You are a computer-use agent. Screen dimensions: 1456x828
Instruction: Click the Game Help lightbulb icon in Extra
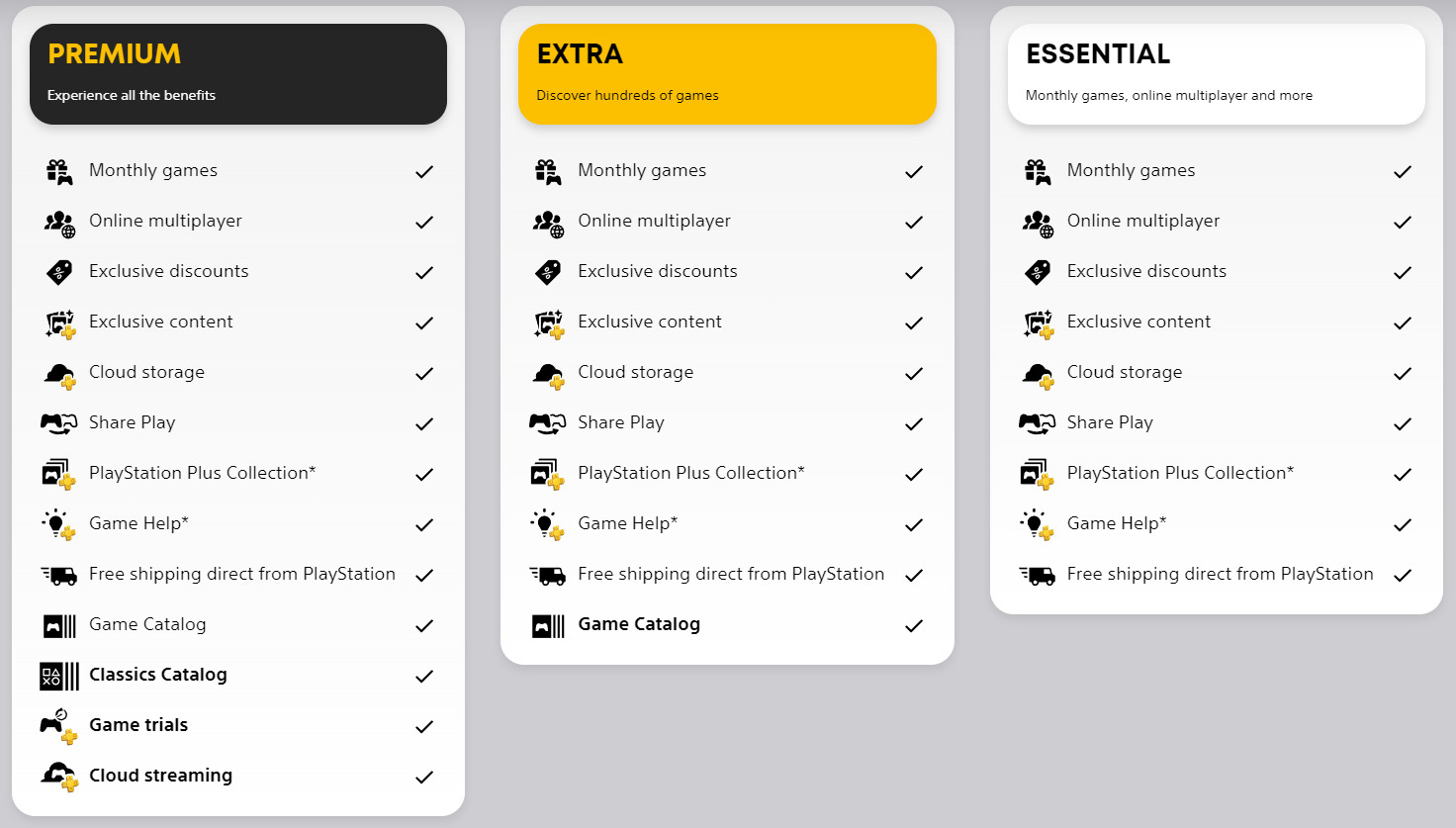point(548,524)
